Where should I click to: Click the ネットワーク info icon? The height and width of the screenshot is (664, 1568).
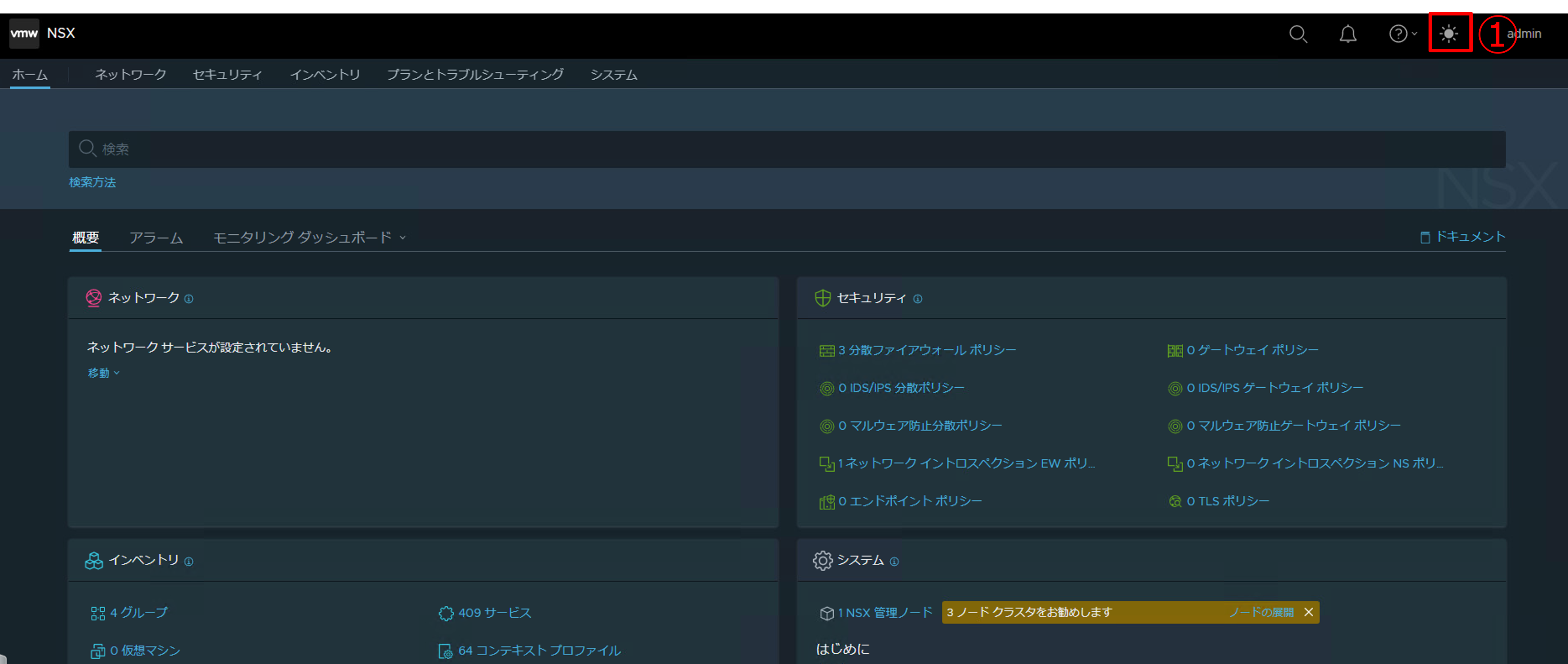(189, 299)
